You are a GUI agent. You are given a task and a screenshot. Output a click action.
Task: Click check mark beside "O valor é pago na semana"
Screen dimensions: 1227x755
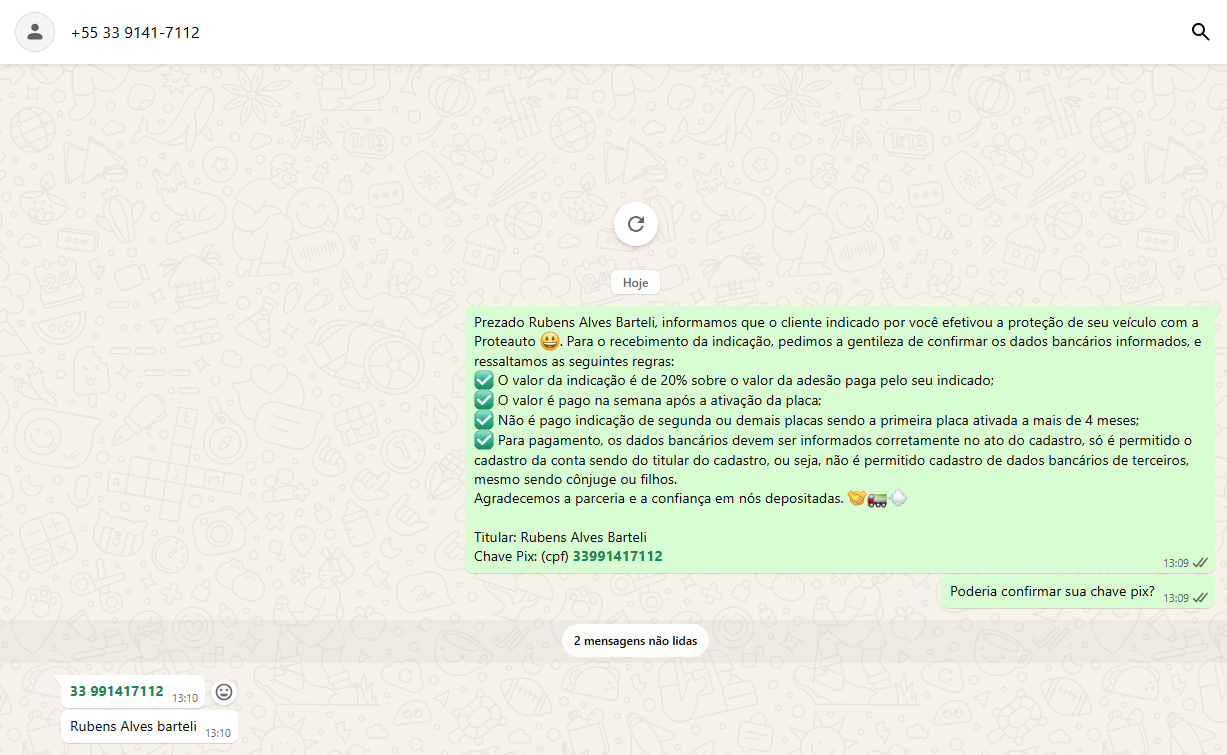[x=484, y=400]
